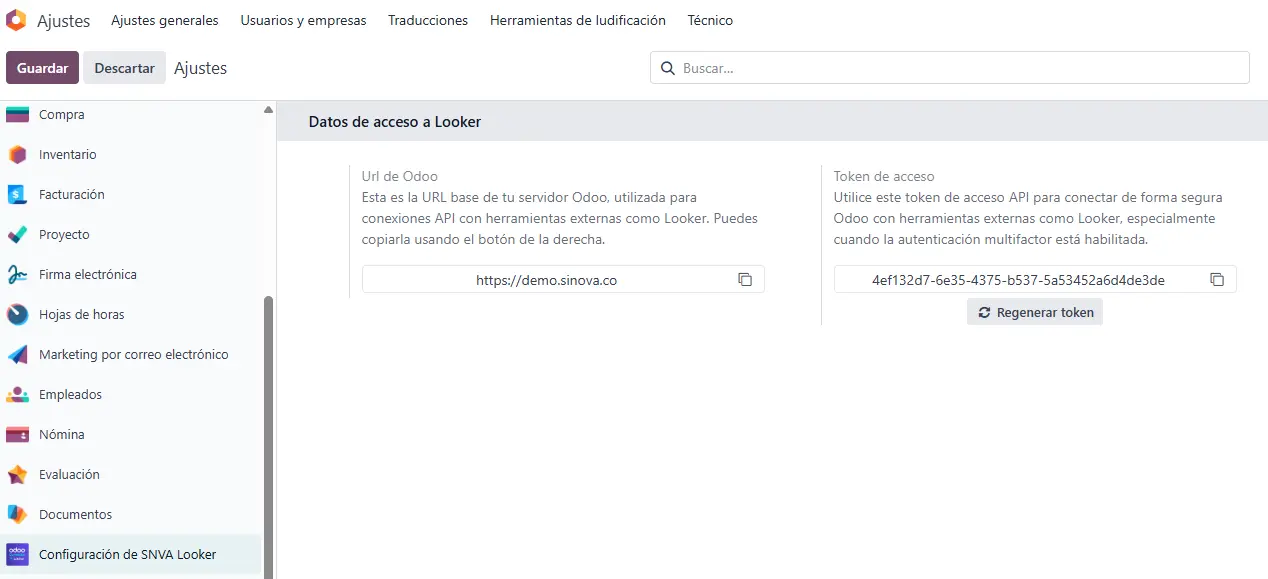Image resolution: width=1268 pixels, height=579 pixels.
Task: Click the Odoo app logo icon
Action: [x=16, y=20]
